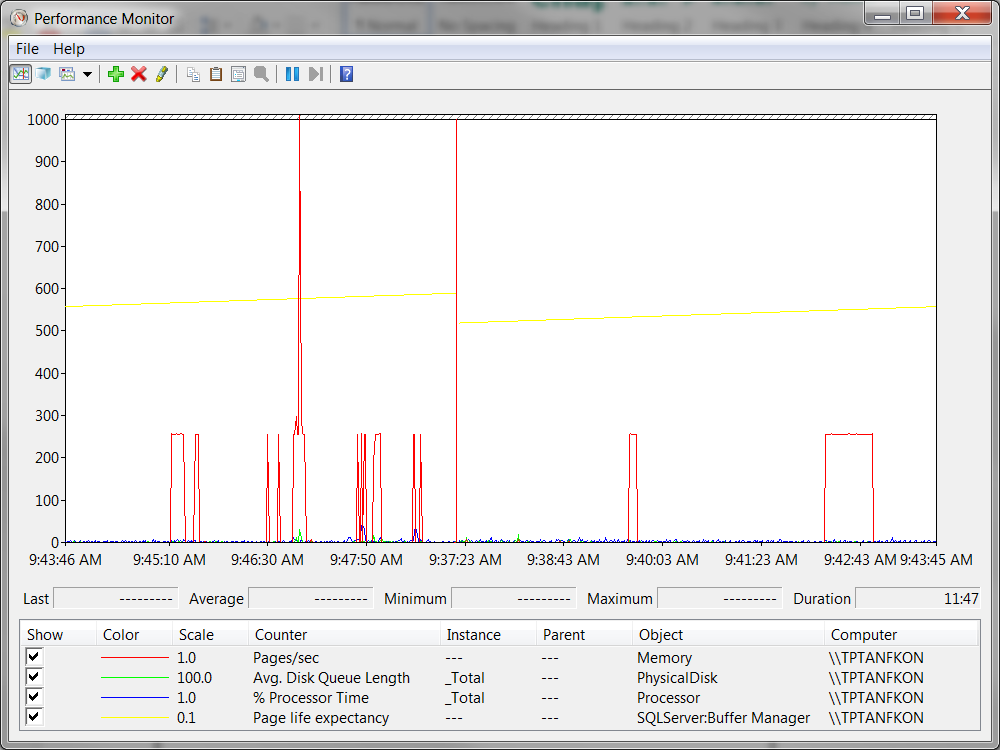Sort by Counter column header
Image resolution: width=1000 pixels, height=750 pixels.
281,635
